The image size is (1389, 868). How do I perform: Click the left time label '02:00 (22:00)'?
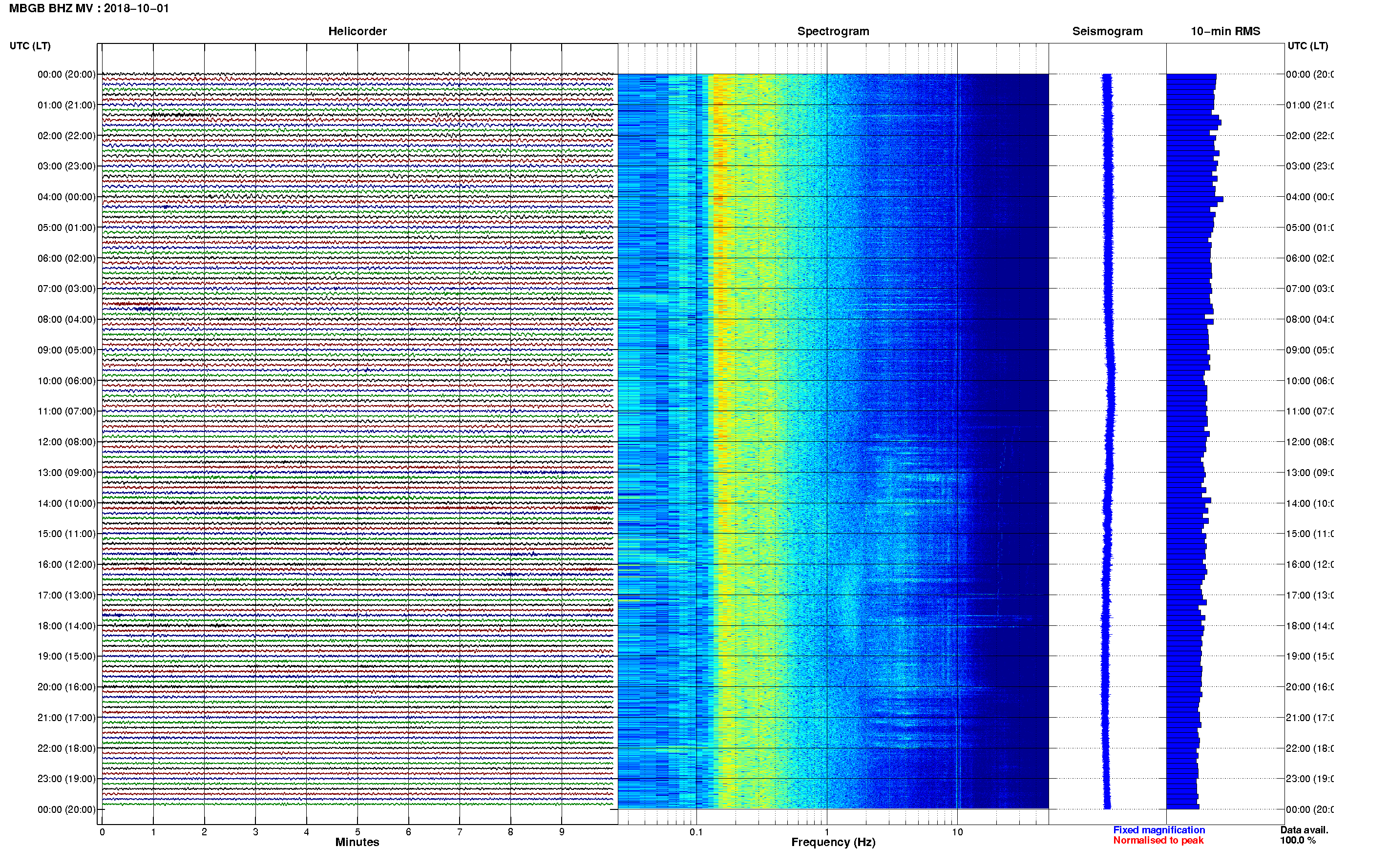[66, 136]
